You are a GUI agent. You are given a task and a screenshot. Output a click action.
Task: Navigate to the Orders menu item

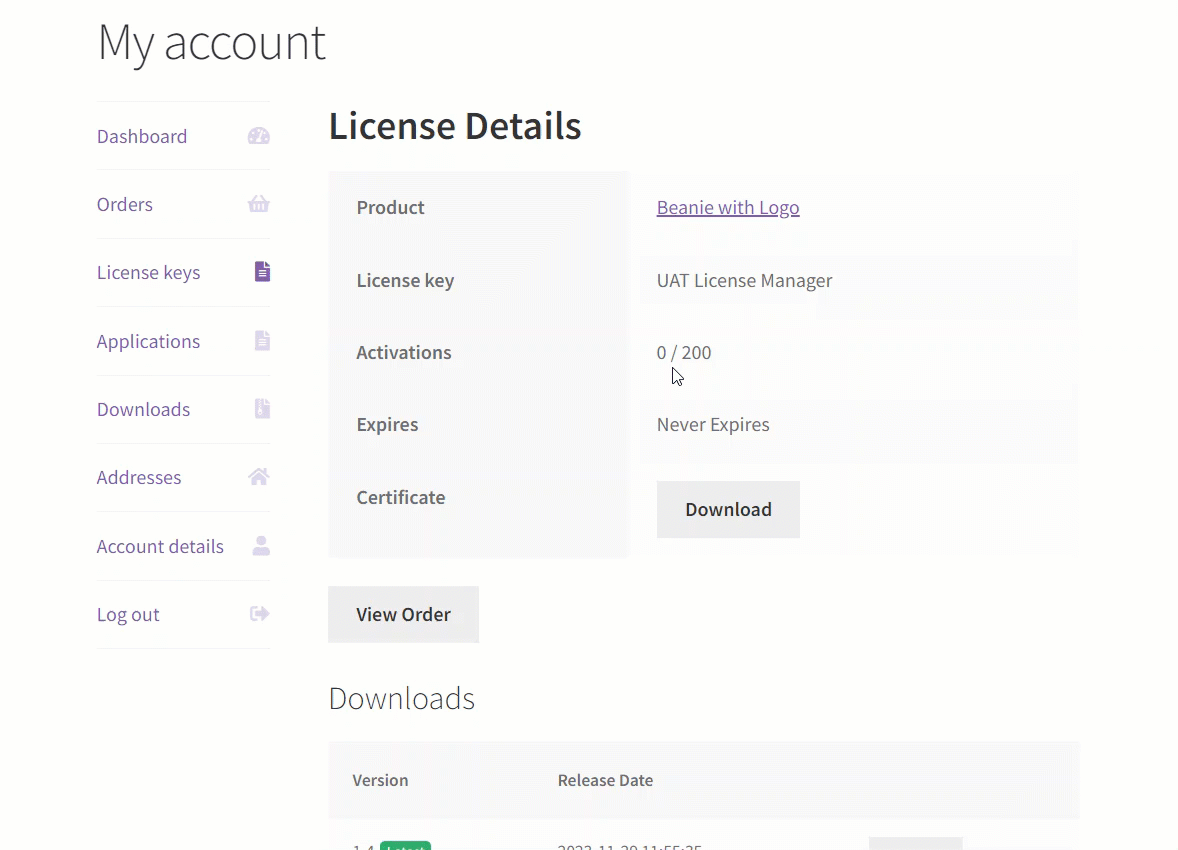click(x=124, y=204)
